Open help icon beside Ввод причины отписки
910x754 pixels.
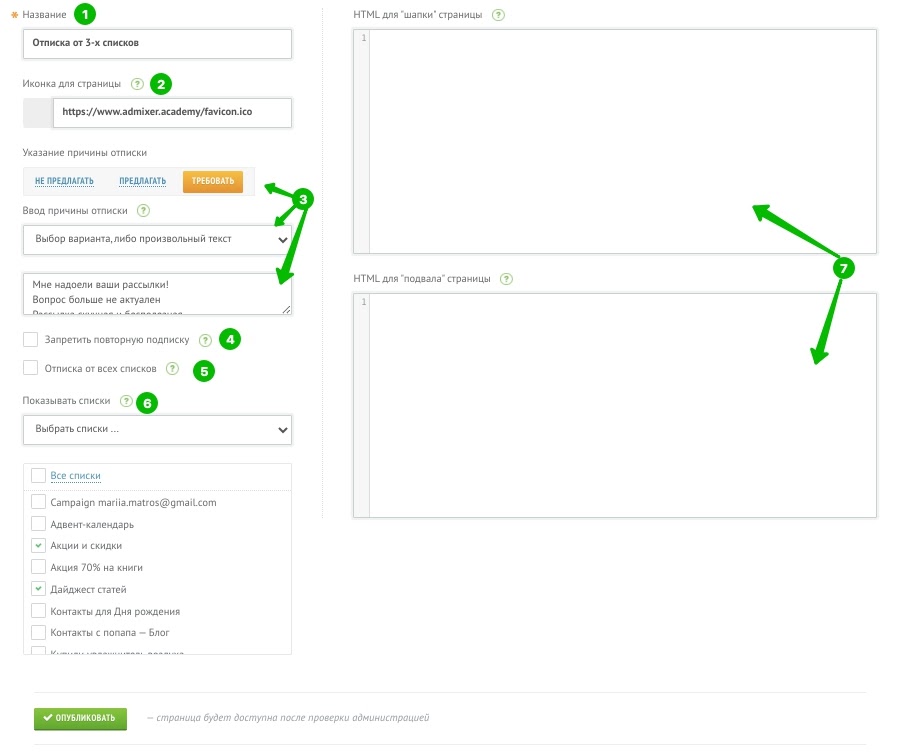[x=143, y=211]
